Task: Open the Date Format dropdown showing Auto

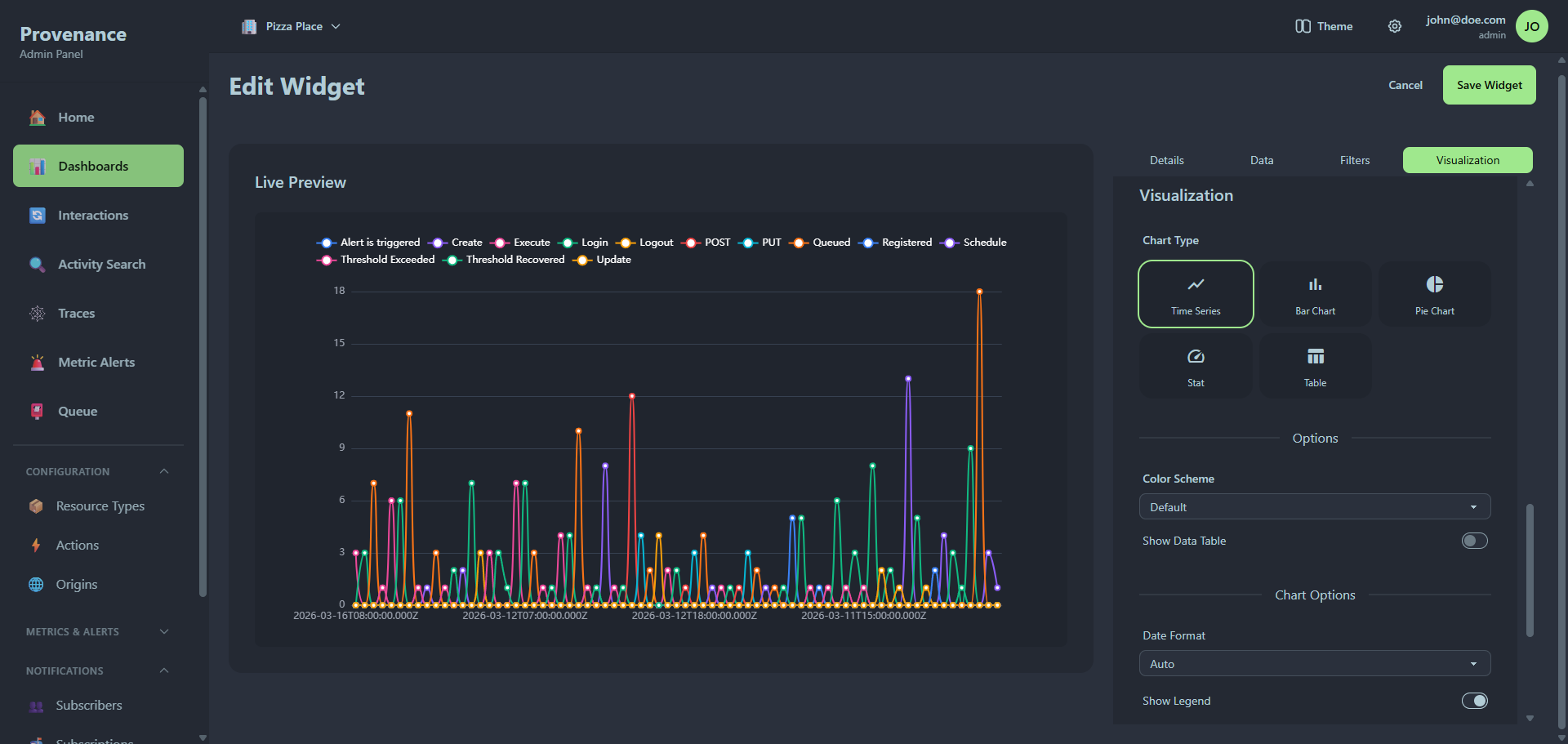Action: click(1314, 663)
